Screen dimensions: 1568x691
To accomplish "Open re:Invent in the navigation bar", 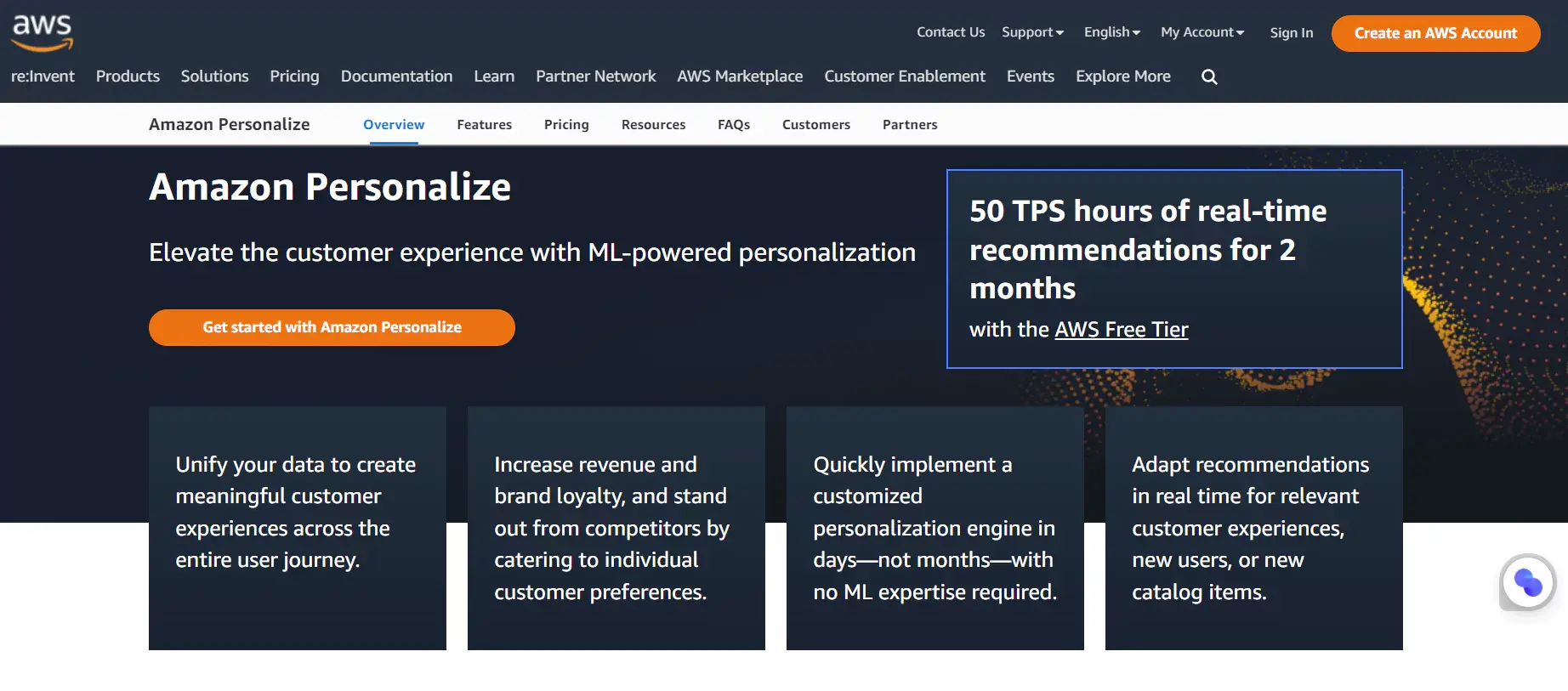I will pos(43,76).
